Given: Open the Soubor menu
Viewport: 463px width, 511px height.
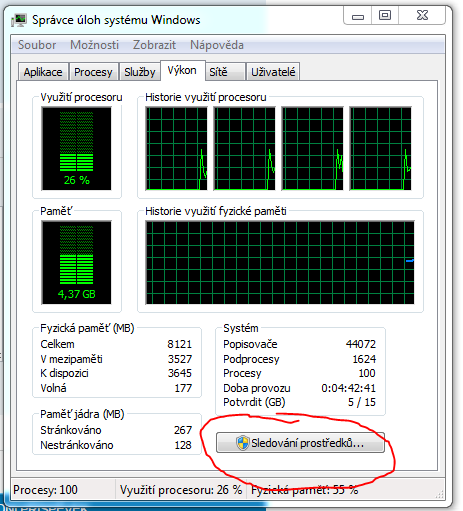Looking at the screenshot, I should point(37,45).
